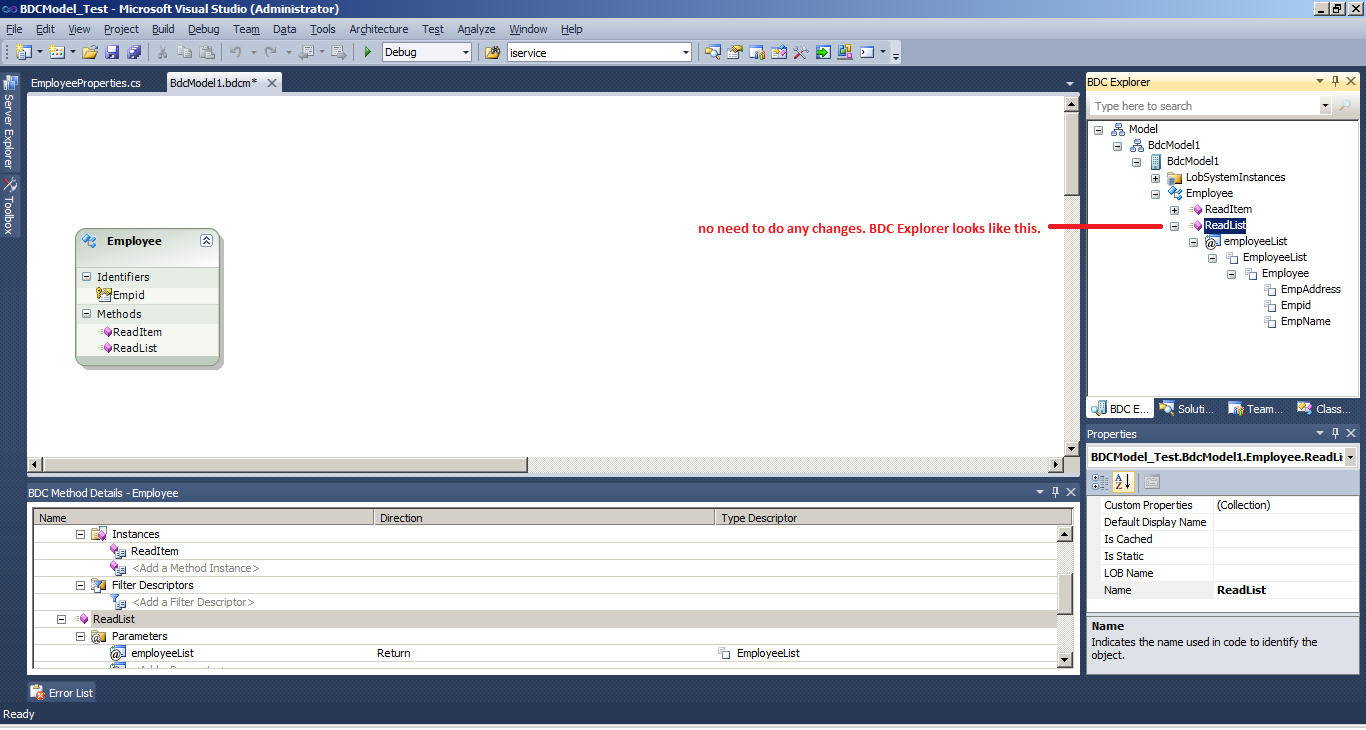The width and height of the screenshot is (1366, 730).
Task: Click the Add a Filter Descriptor link
Action: click(193, 602)
